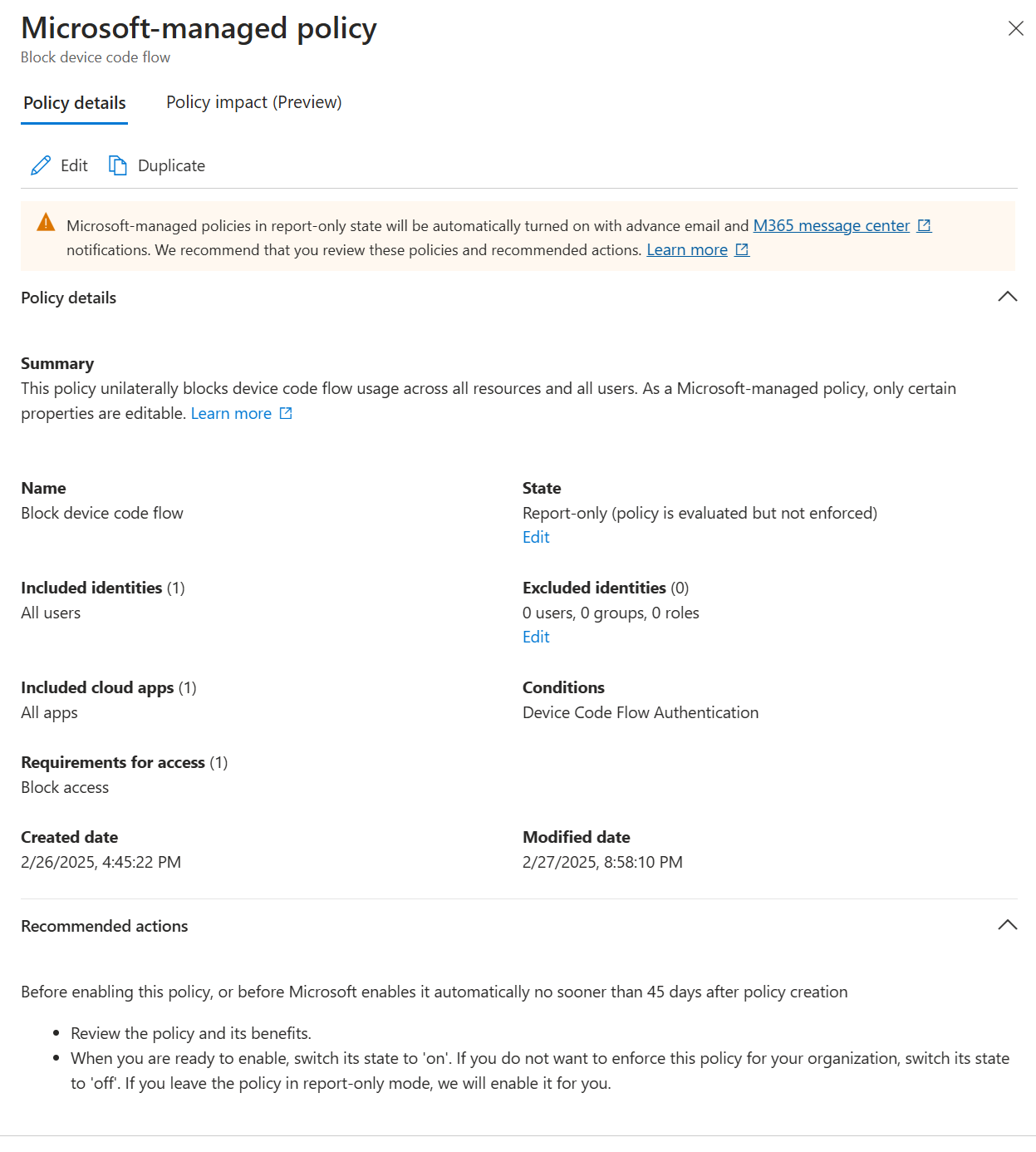Click the Recommended actions section header

point(105,926)
